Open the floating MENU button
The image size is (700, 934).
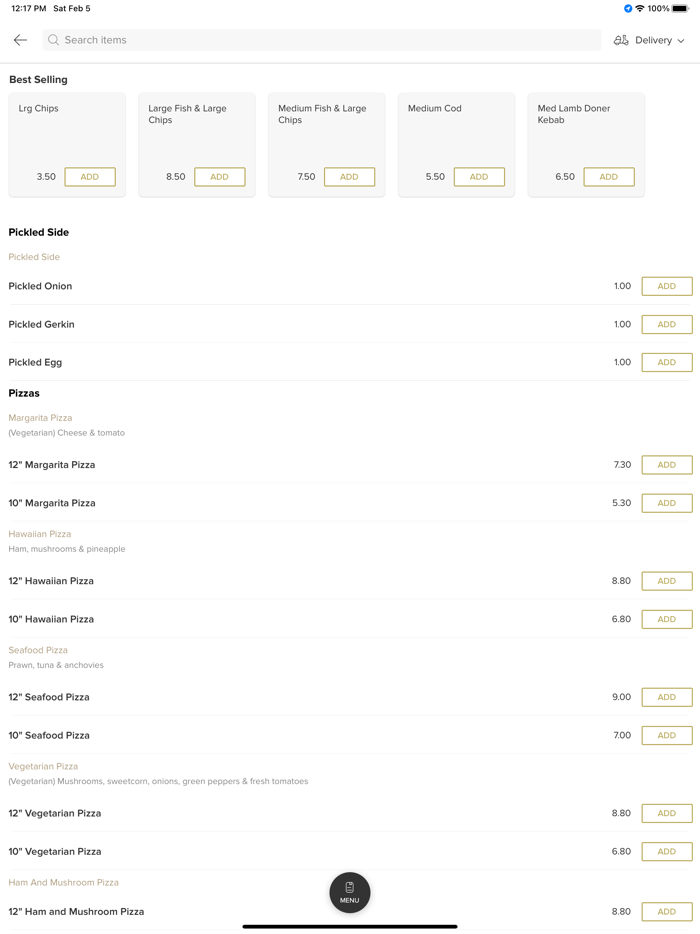(350, 892)
